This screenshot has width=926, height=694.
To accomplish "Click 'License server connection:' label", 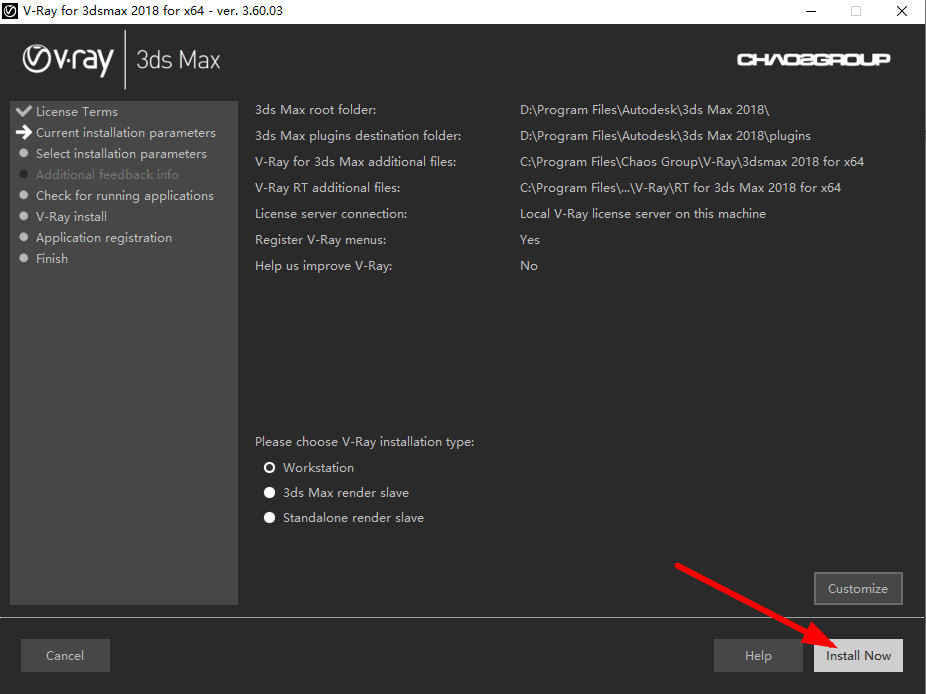I will pos(331,214).
